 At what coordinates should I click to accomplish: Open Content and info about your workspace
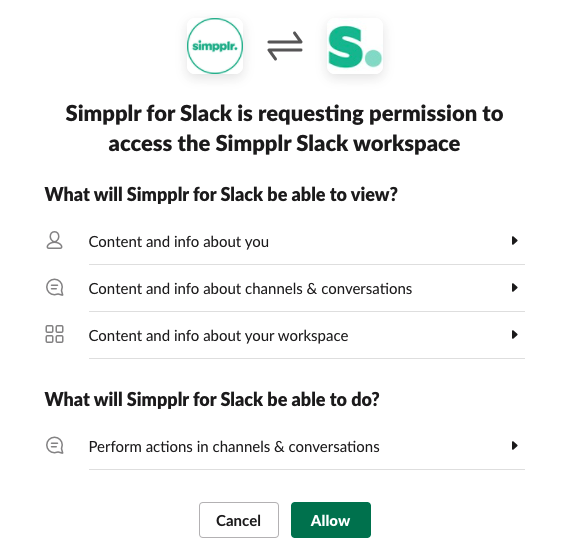coord(307,335)
